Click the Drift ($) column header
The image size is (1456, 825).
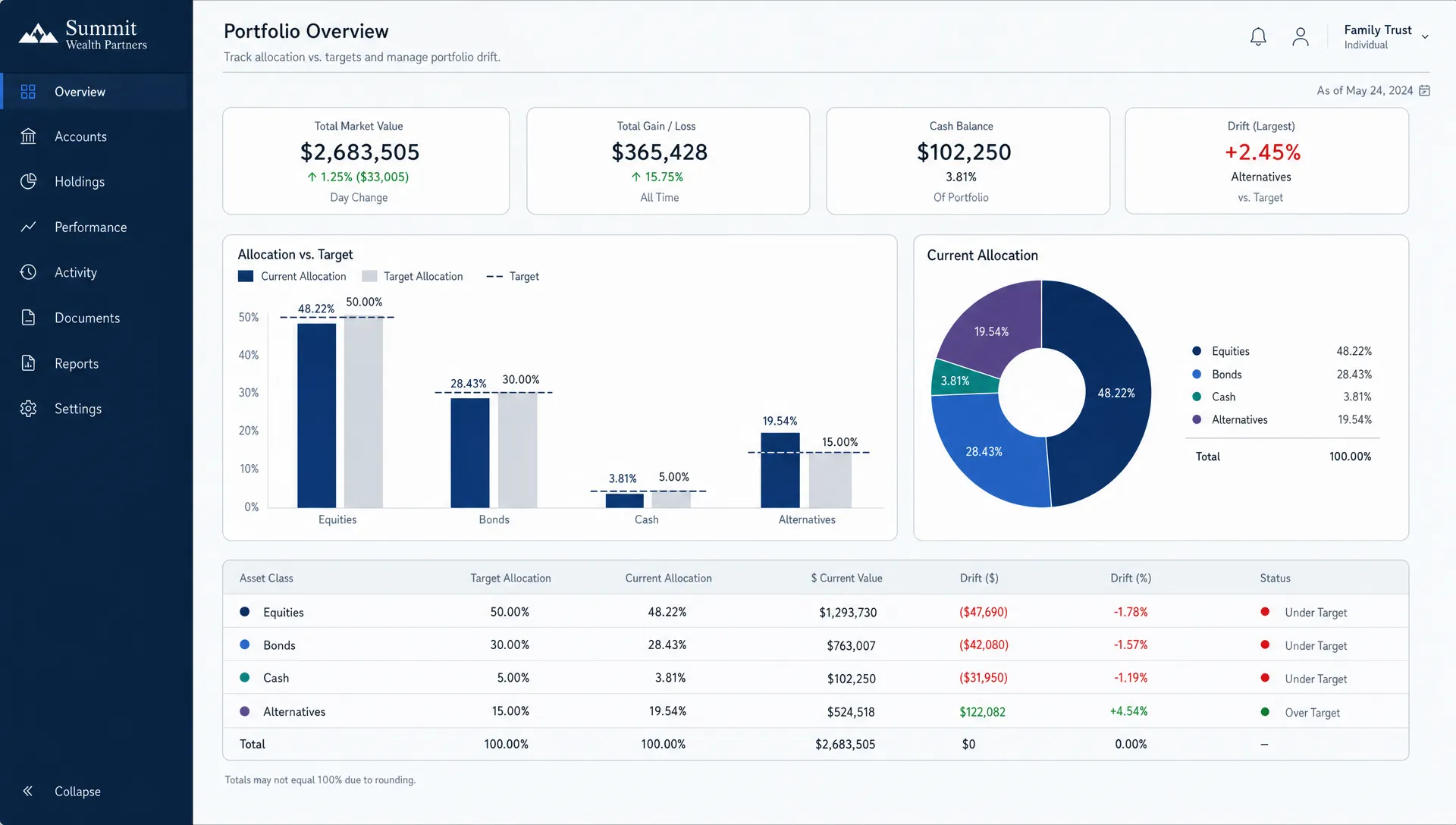click(x=979, y=578)
